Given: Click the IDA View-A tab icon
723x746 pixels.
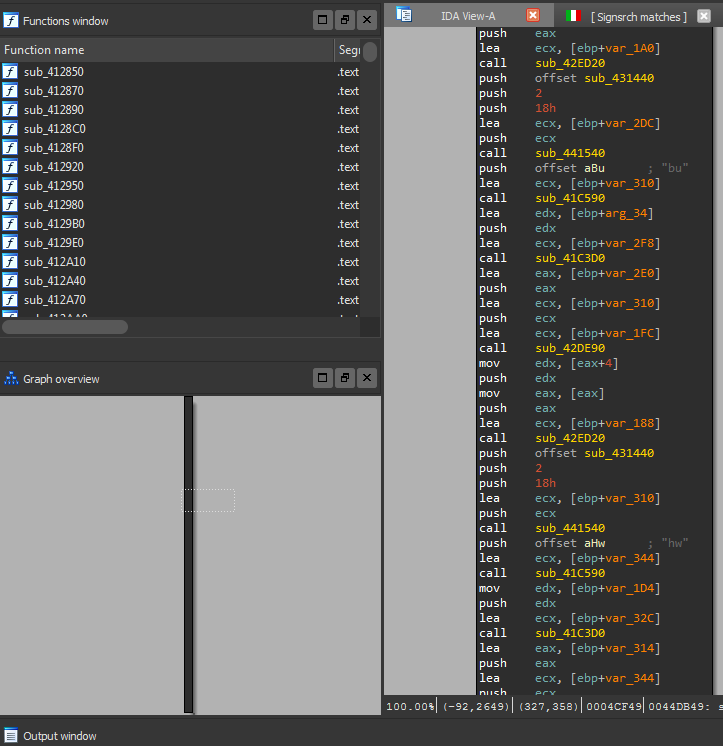Looking at the screenshot, I should point(404,15).
